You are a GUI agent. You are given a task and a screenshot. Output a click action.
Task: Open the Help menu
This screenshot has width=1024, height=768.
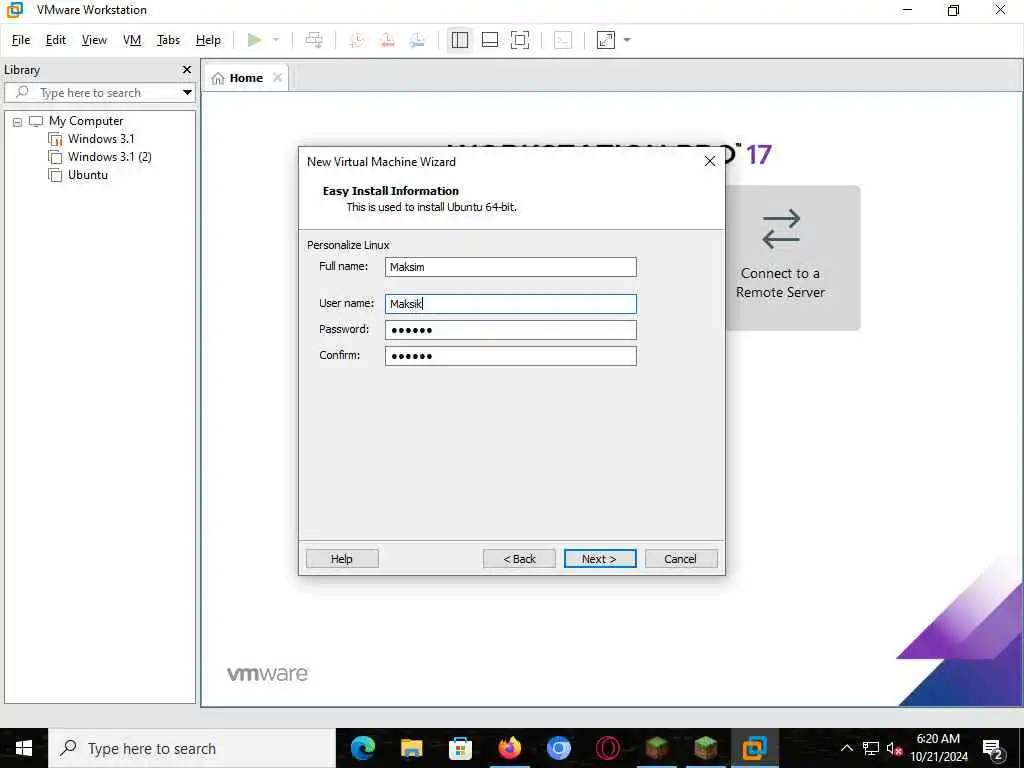click(x=208, y=40)
